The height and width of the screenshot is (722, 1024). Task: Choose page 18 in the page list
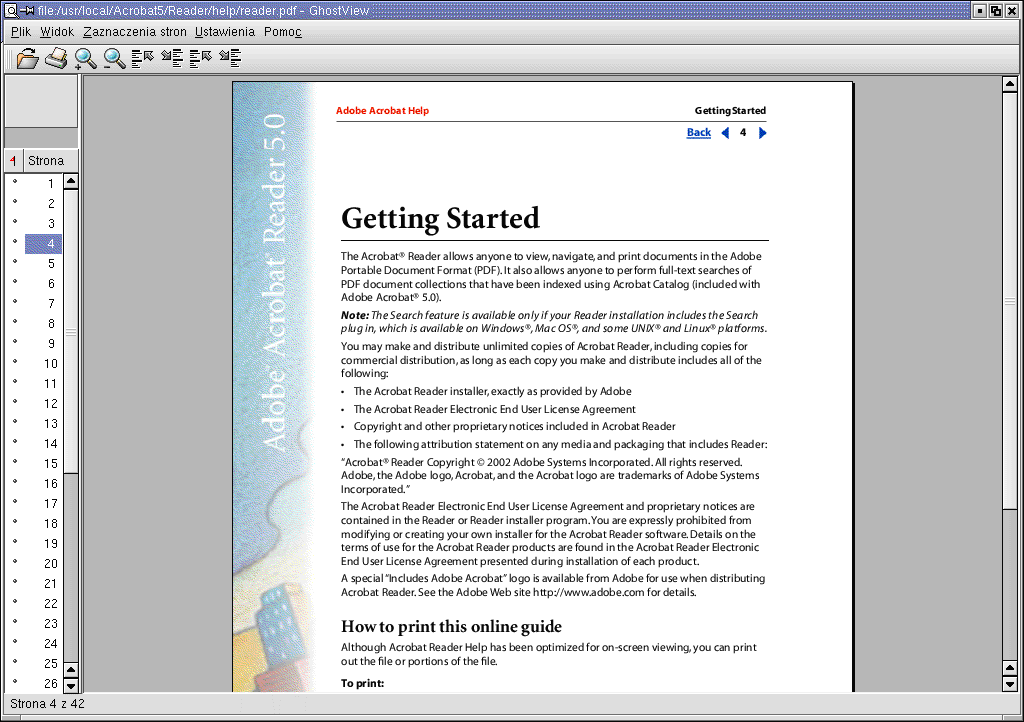[x=44, y=524]
